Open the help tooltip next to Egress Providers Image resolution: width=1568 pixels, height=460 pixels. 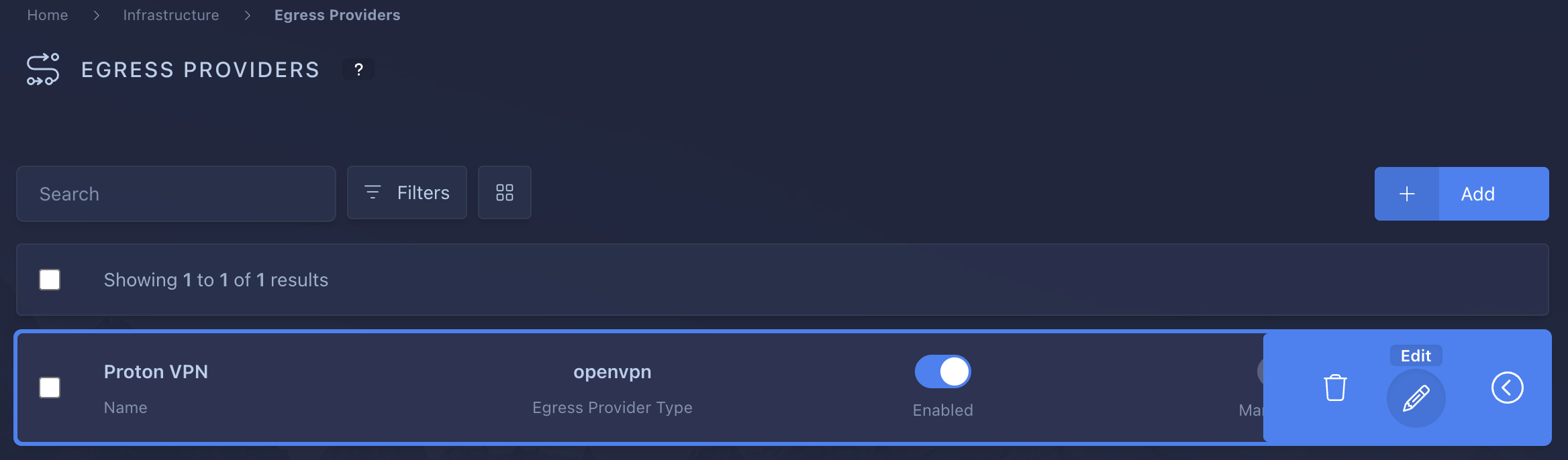tap(358, 69)
